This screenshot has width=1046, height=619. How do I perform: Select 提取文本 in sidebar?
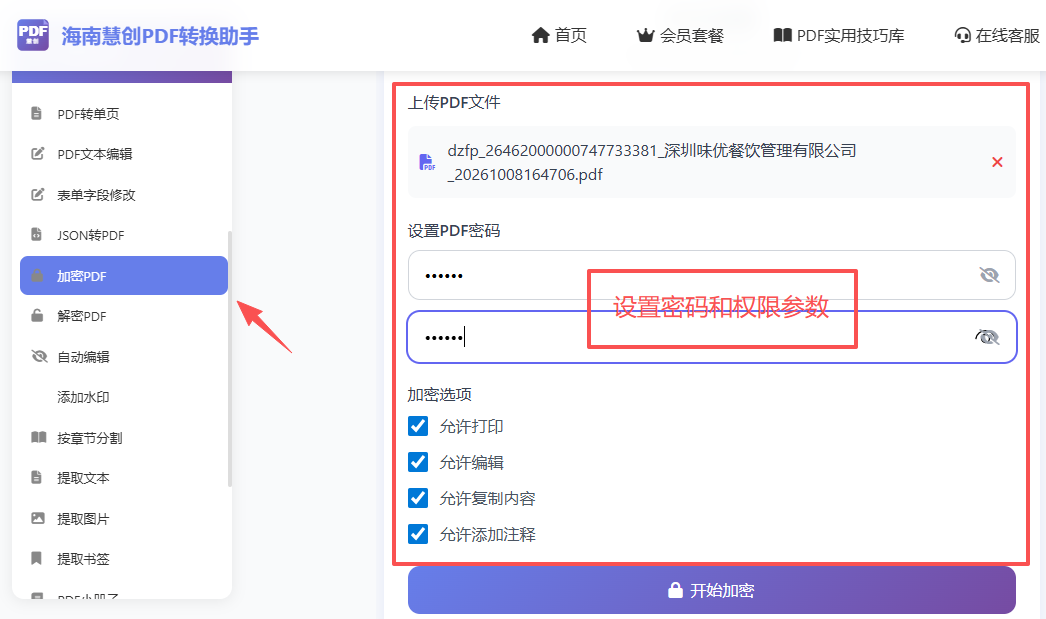[123, 478]
